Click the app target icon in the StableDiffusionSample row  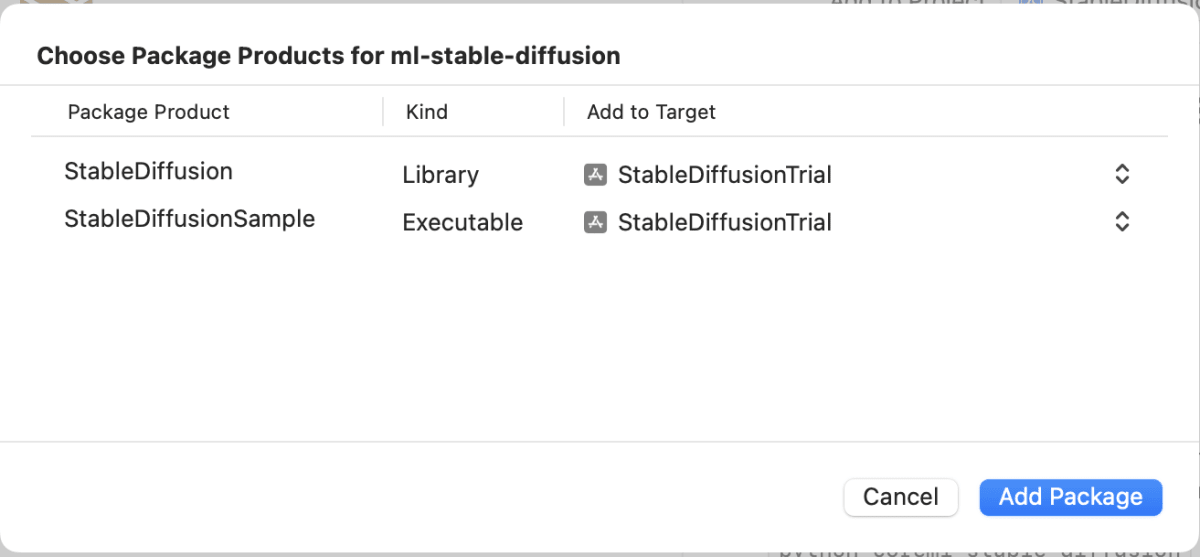595,222
